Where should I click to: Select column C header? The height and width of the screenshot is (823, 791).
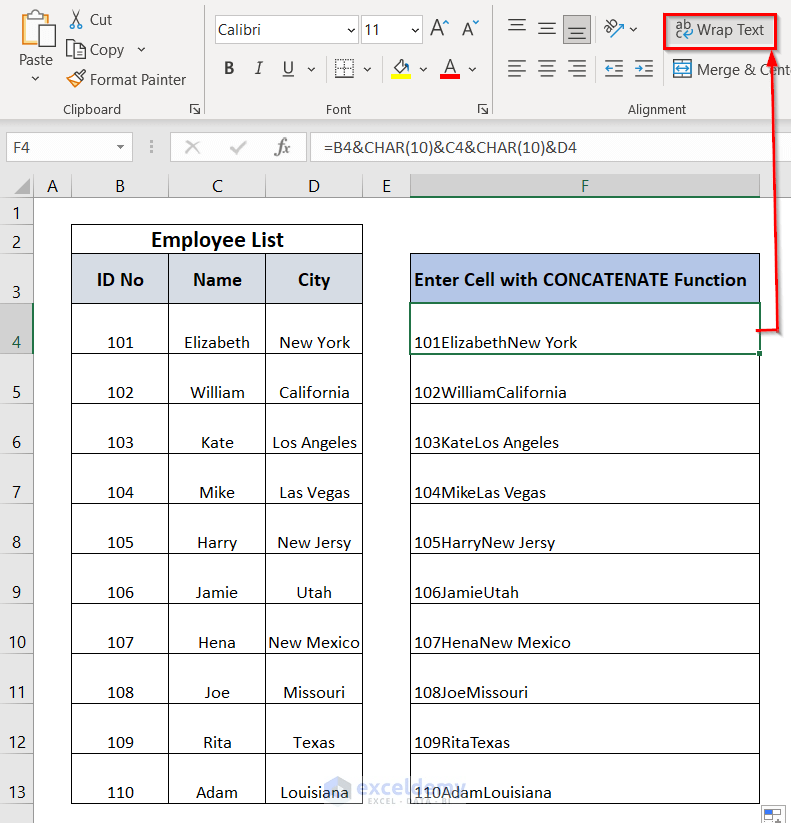coord(217,186)
